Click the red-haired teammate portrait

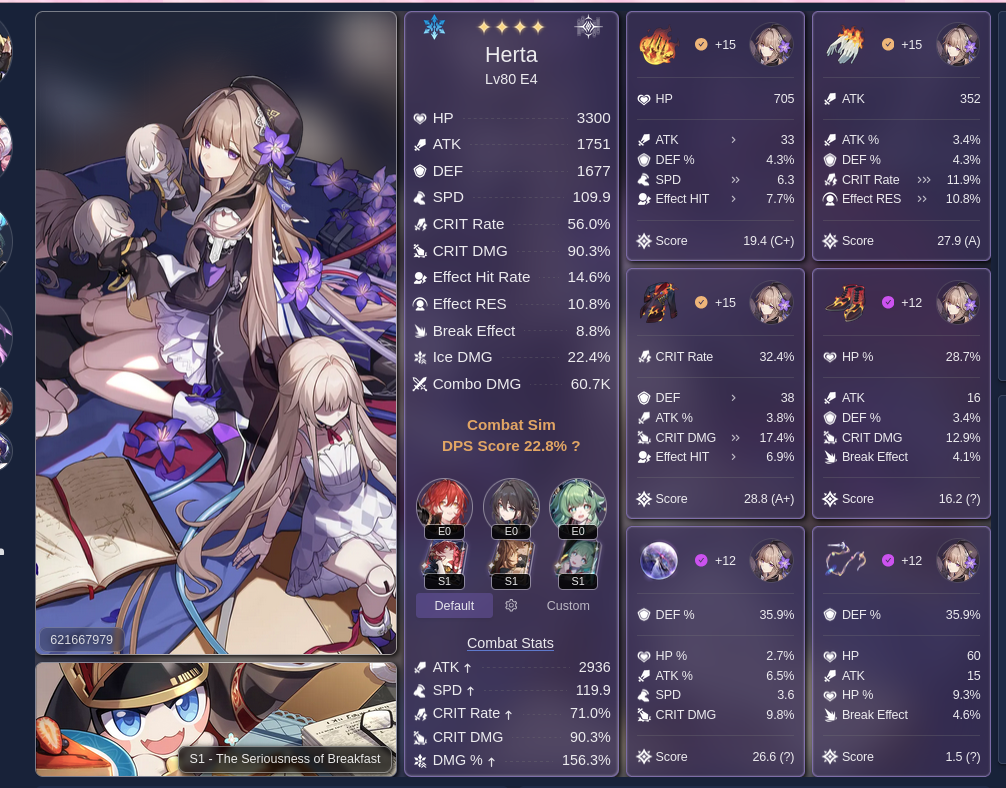(x=444, y=506)
